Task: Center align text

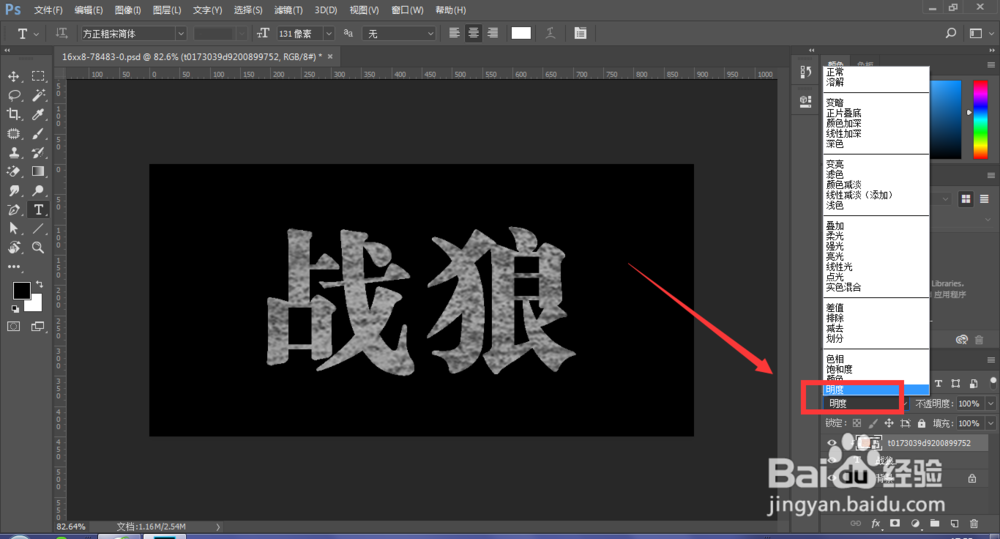Action: click(473, 33)
